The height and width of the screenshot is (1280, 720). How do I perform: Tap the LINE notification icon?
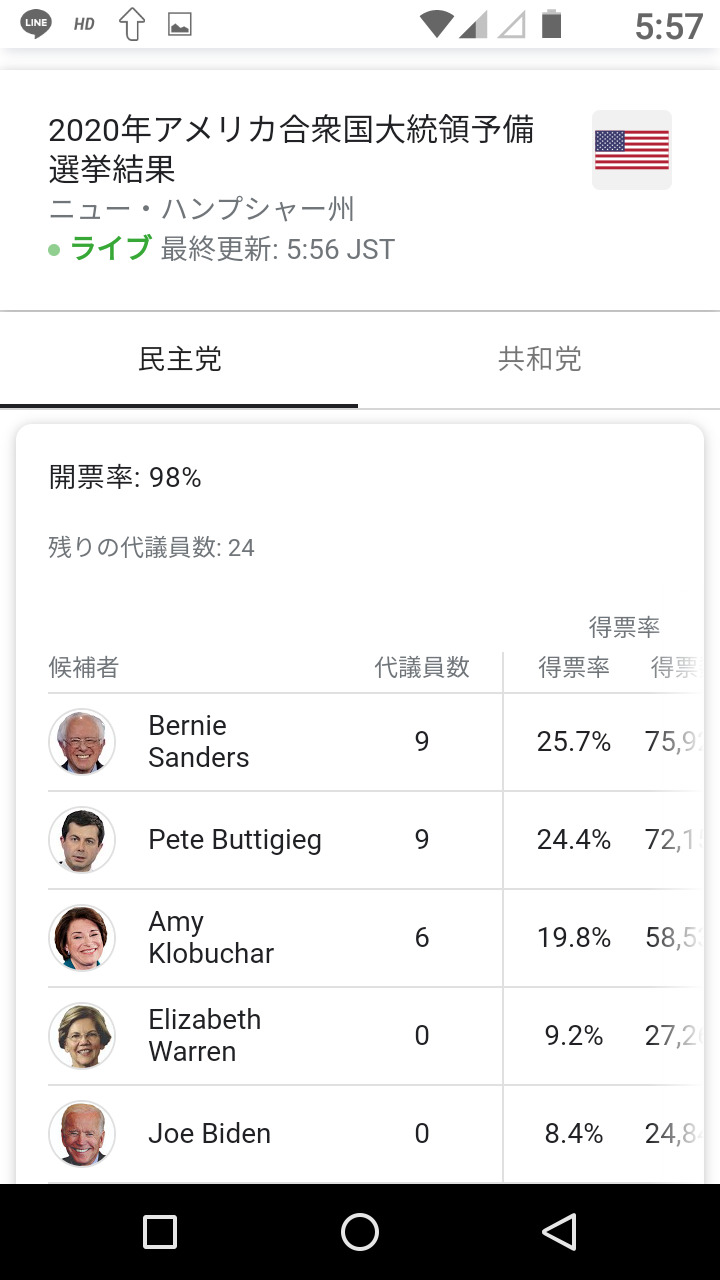click(x=36, y=24)
